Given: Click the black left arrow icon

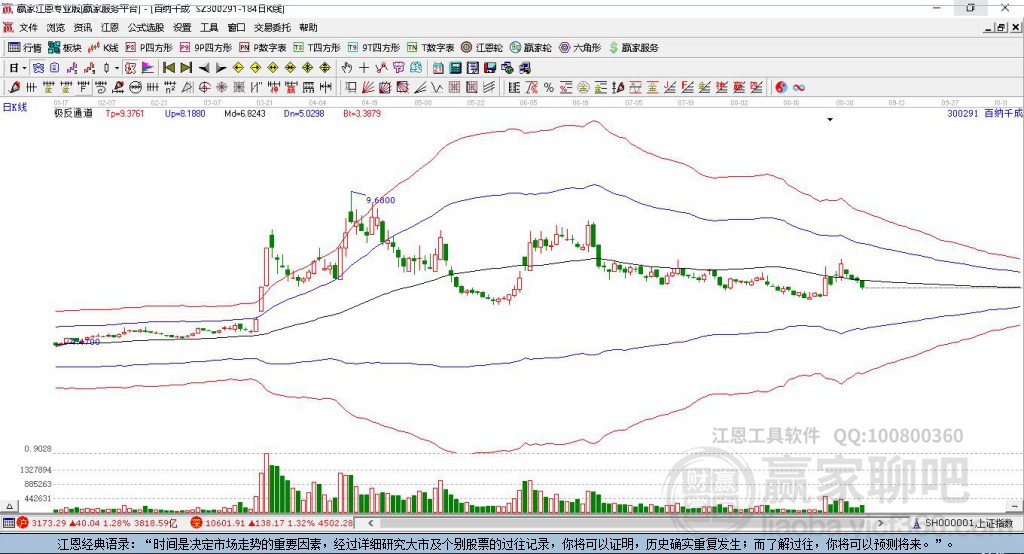Looking at the screenshot, I should 204,68.
